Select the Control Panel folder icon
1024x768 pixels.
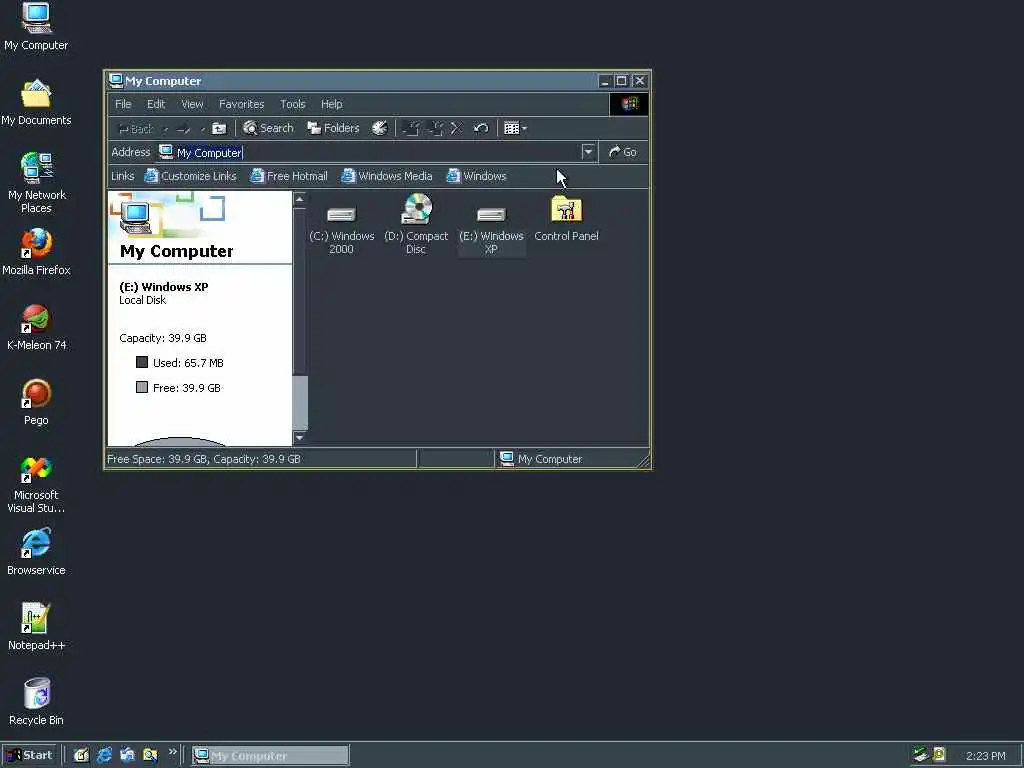tap(566, 219)
